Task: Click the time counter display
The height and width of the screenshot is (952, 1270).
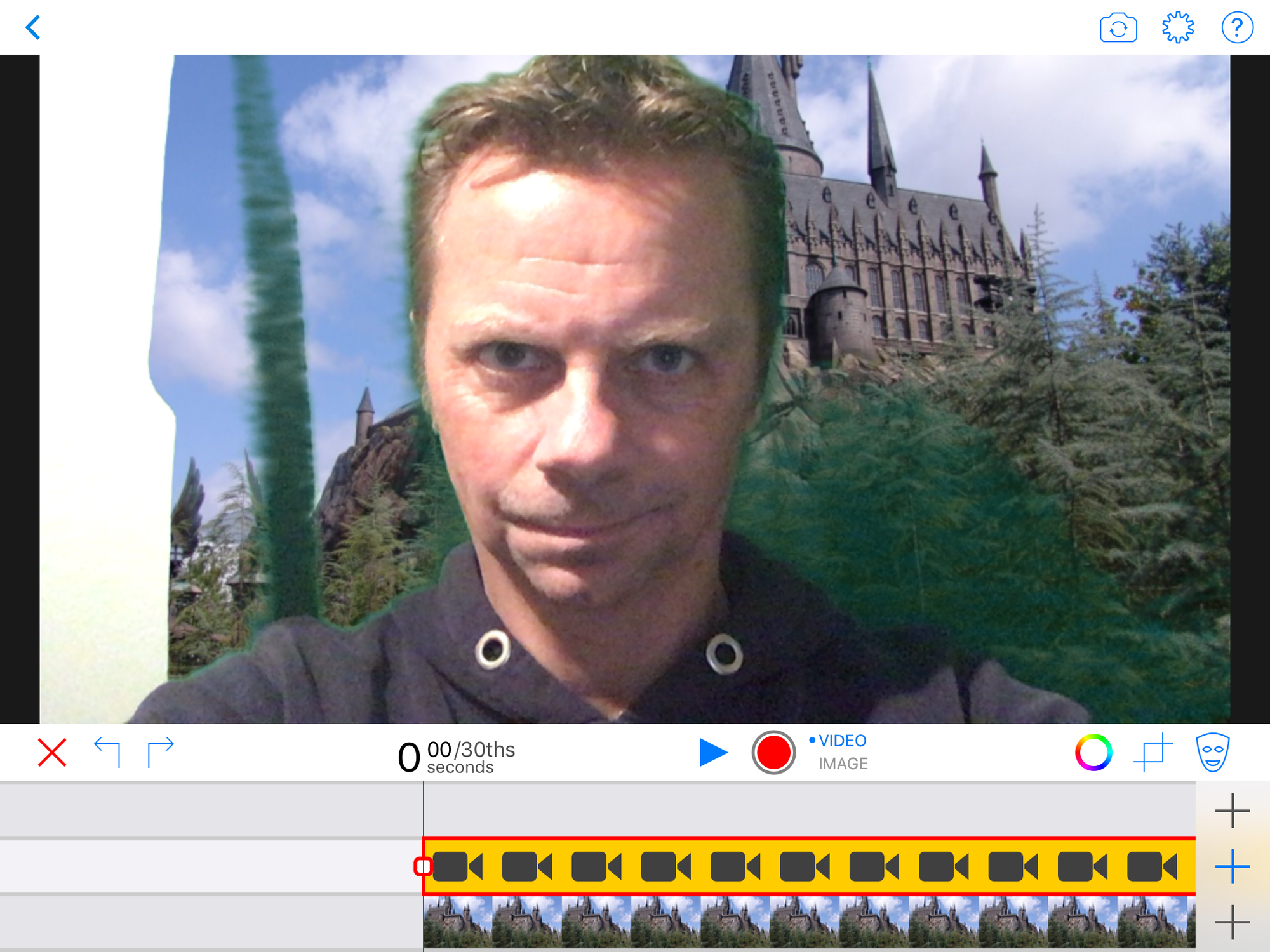Action: (456, 757)
